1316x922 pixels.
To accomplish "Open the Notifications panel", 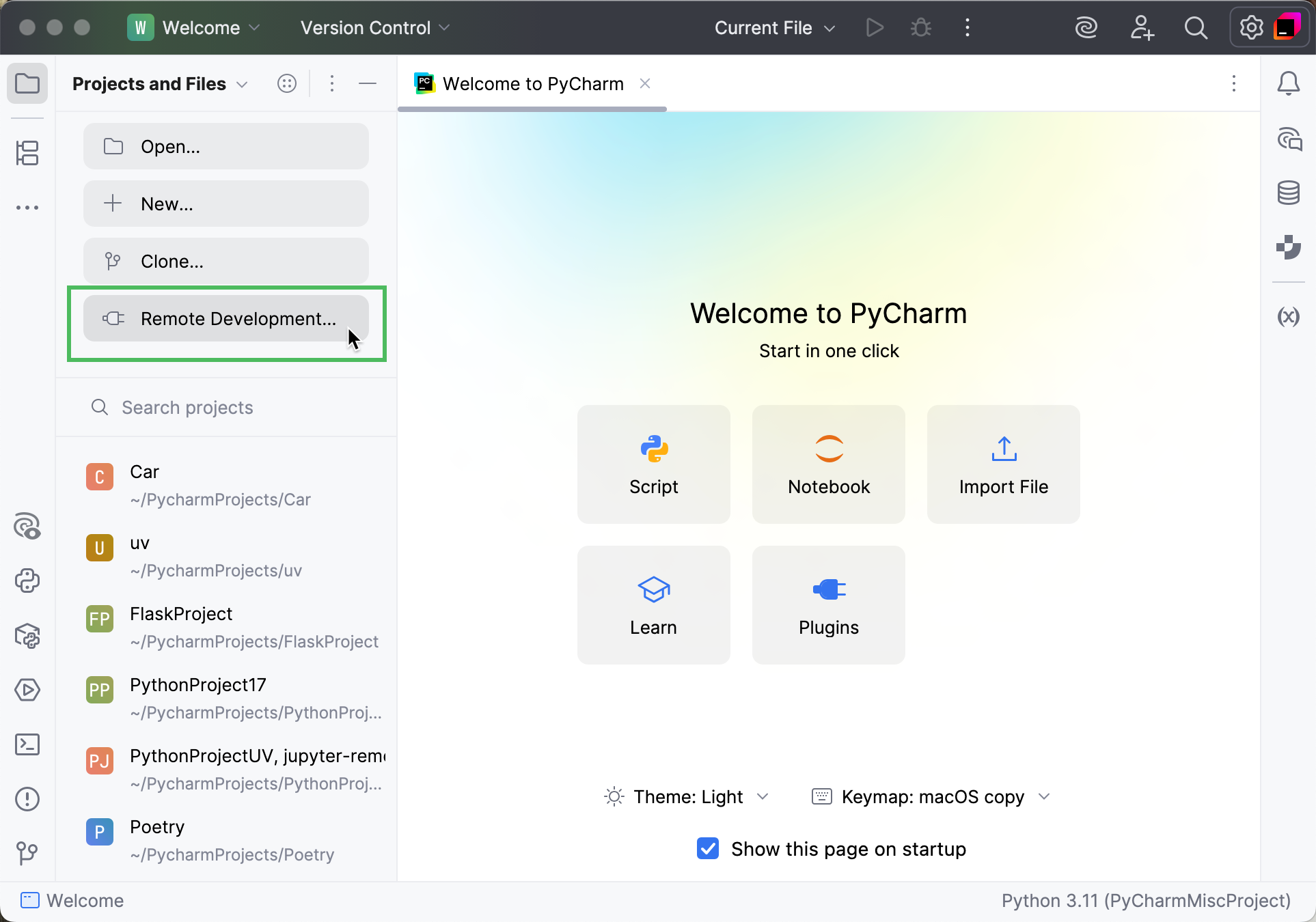I will click(x=1289, y=83).
